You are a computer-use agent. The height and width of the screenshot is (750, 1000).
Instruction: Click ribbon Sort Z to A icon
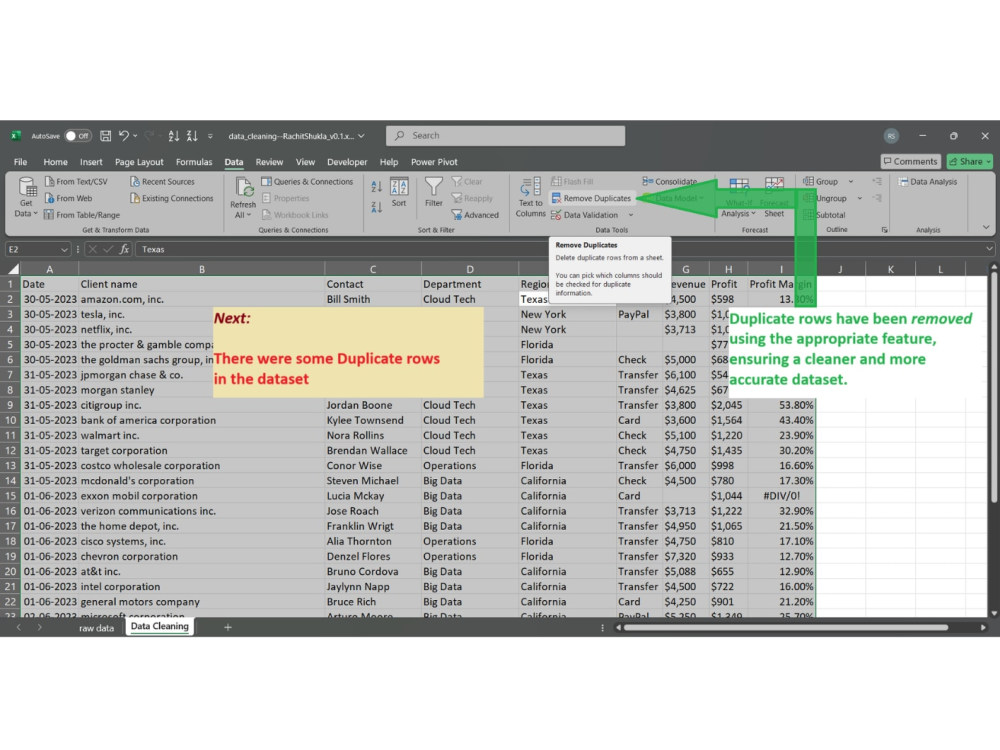(376, 207)
